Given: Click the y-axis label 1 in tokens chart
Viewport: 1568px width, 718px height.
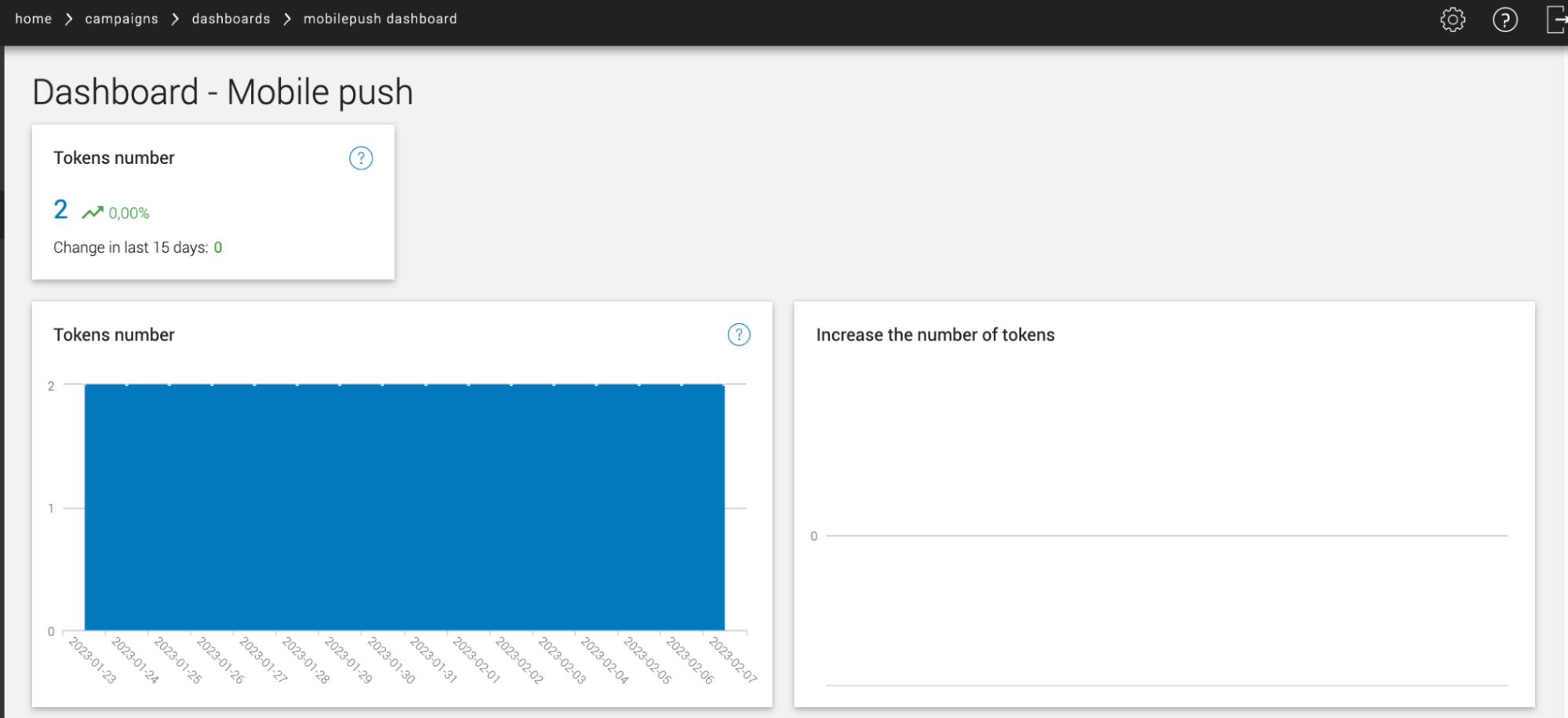Looking at the screenshot, I should coord(51,508).
